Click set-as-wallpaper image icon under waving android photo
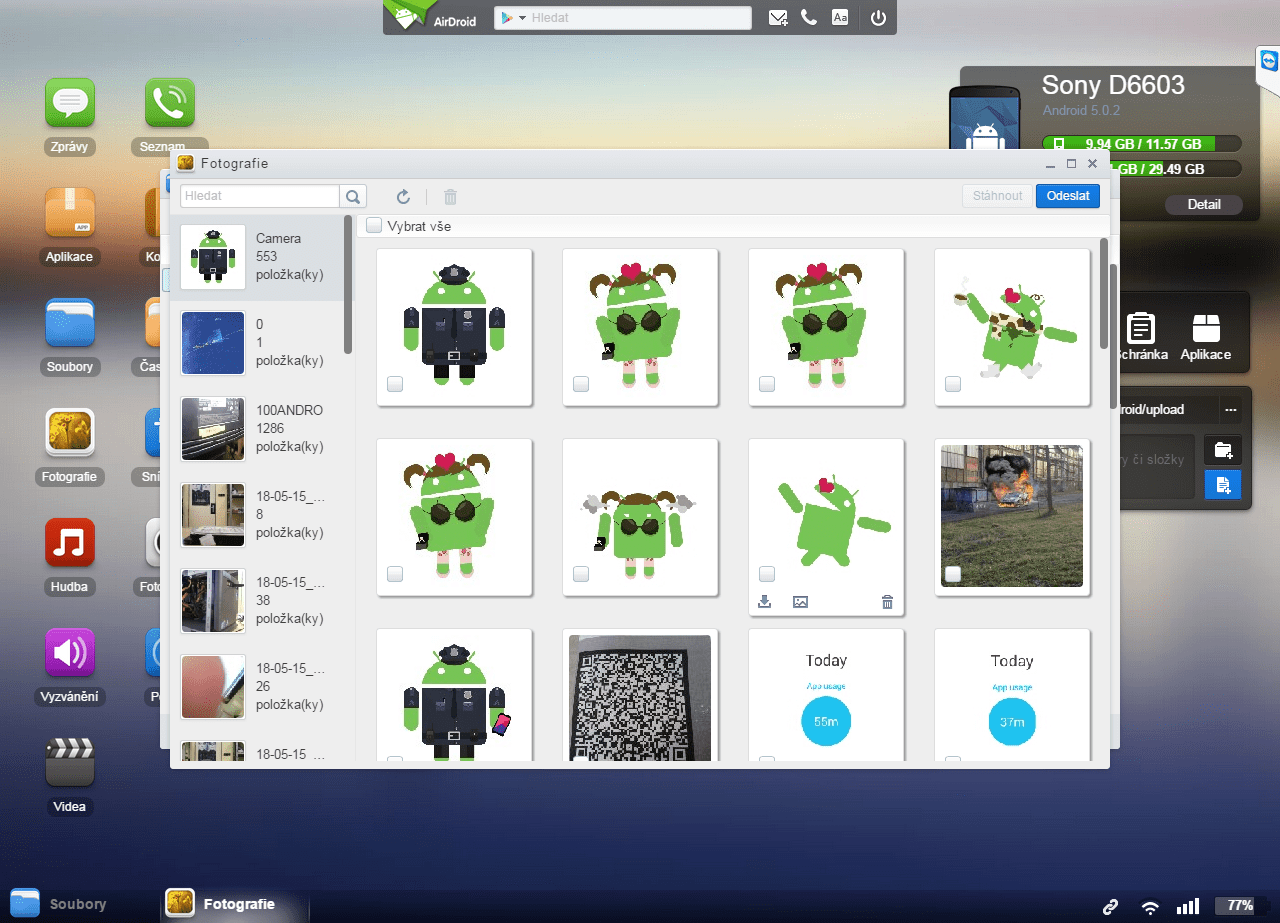 tap(800, 602)
